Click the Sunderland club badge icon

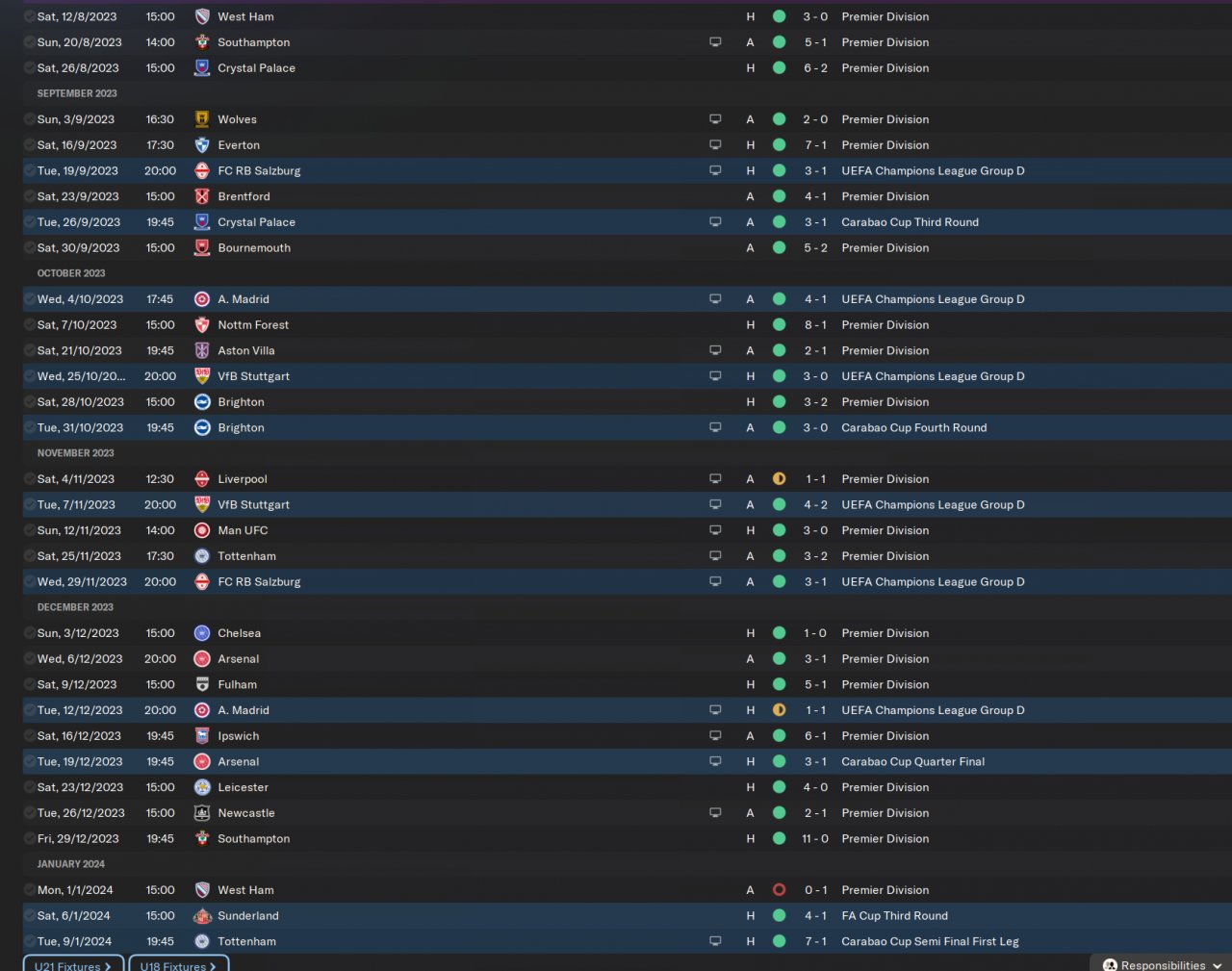[x=202, y=915]
